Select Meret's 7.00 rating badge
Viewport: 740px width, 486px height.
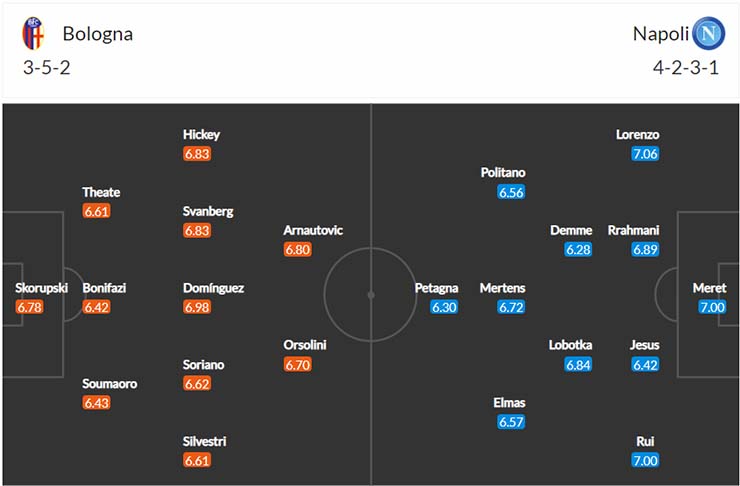click(712, 307)
